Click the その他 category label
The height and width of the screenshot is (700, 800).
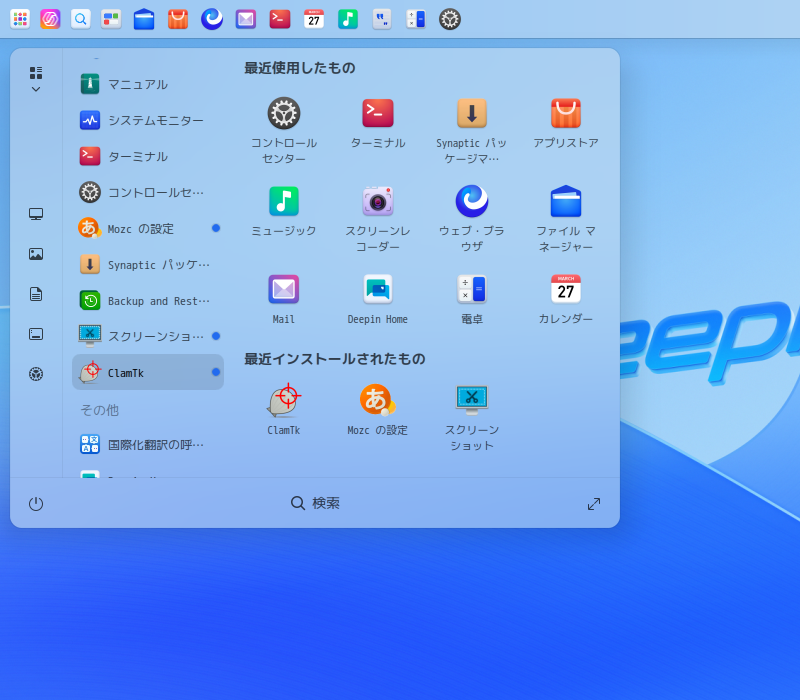[99, 410]
